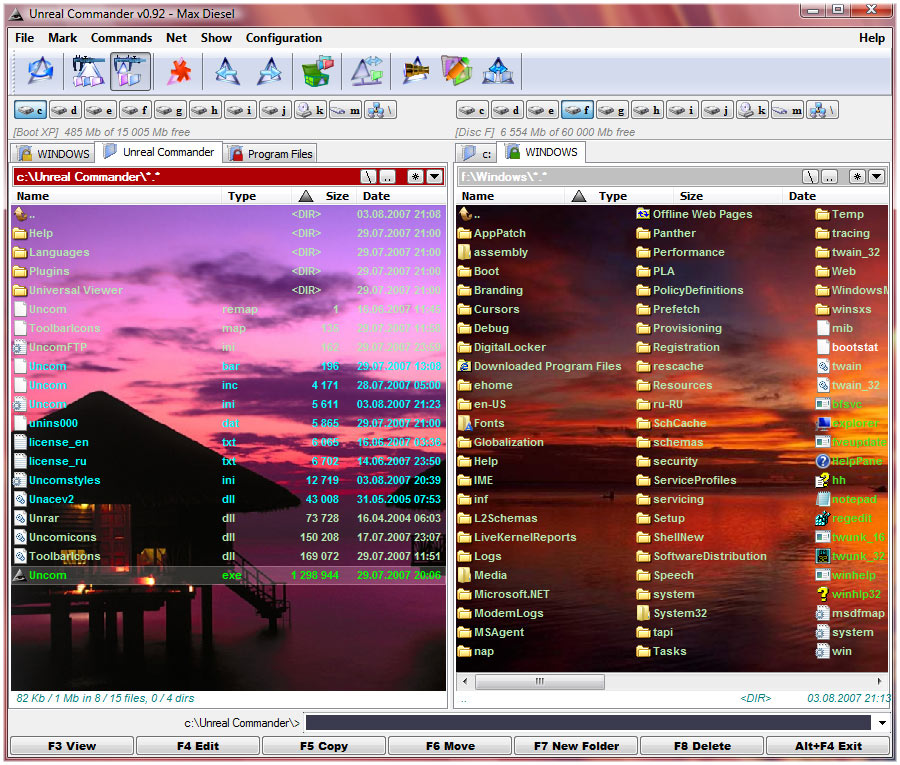Open right panel favorites asterisk button
This screenshot has height=765, width=900.
(x=857, y=177)
